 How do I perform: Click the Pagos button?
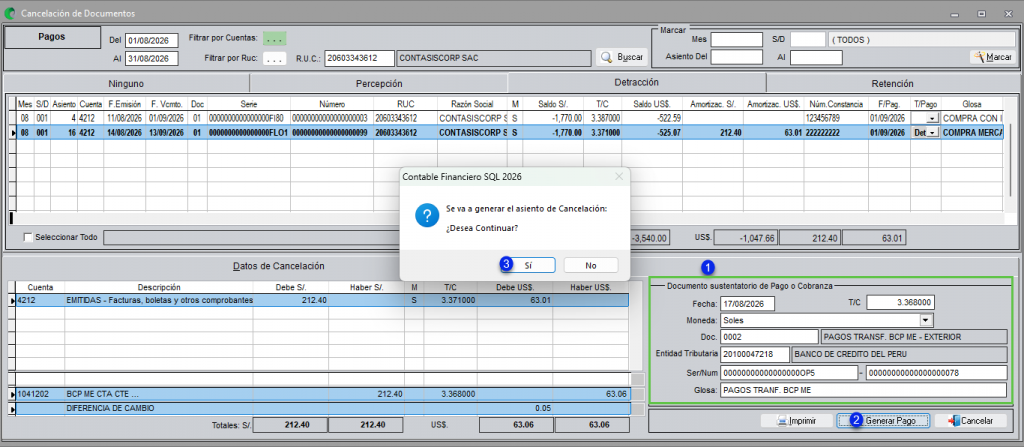52,37
